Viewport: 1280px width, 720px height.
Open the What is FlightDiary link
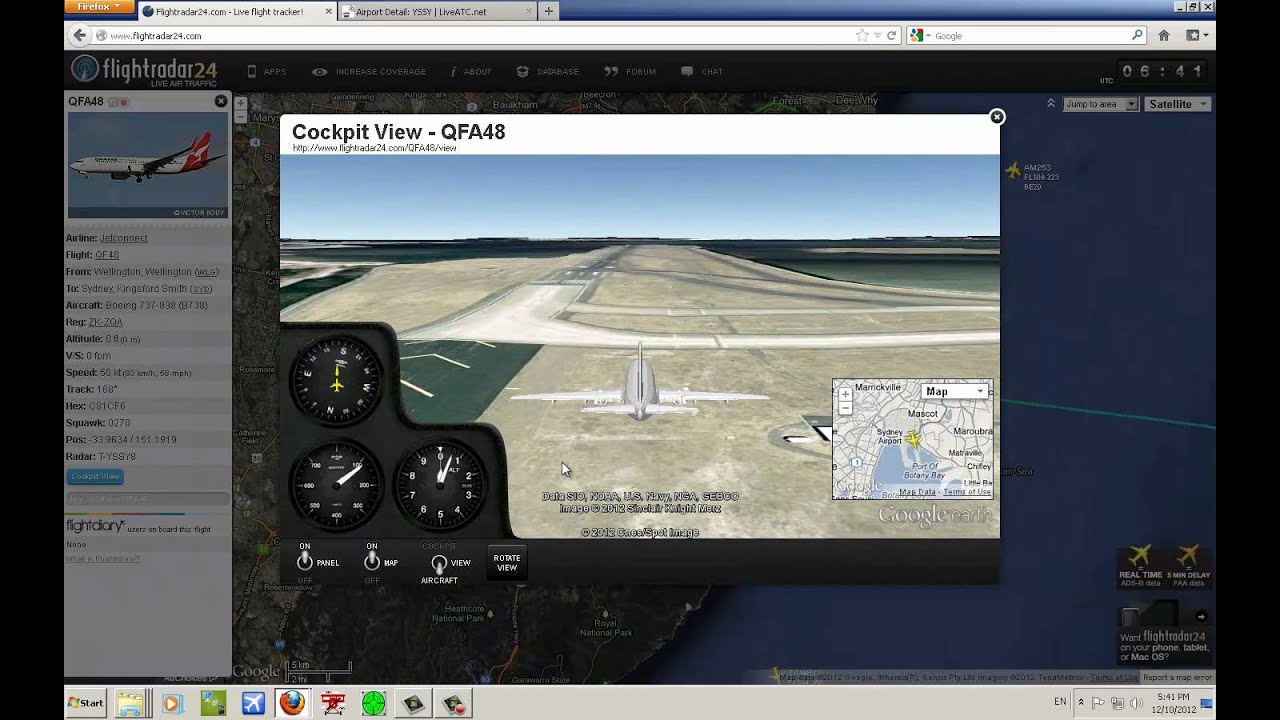103,559
